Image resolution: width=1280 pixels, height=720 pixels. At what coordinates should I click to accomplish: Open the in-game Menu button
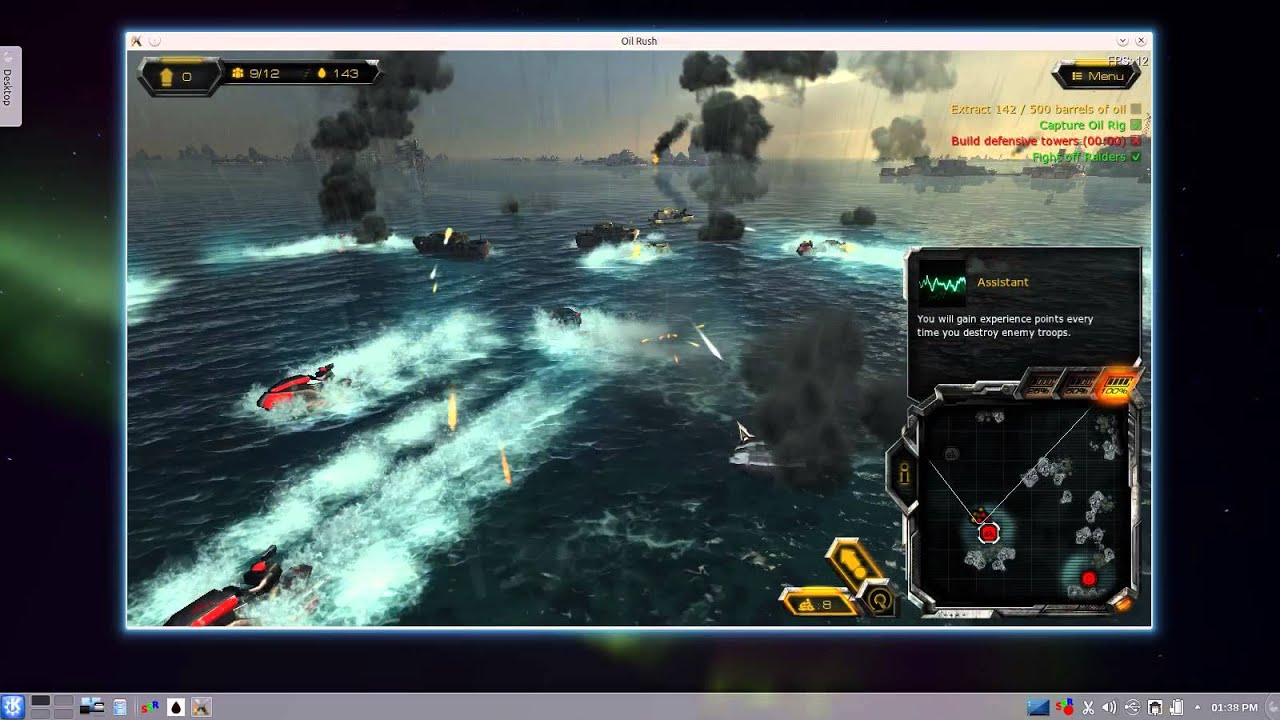coord(1098,76)
